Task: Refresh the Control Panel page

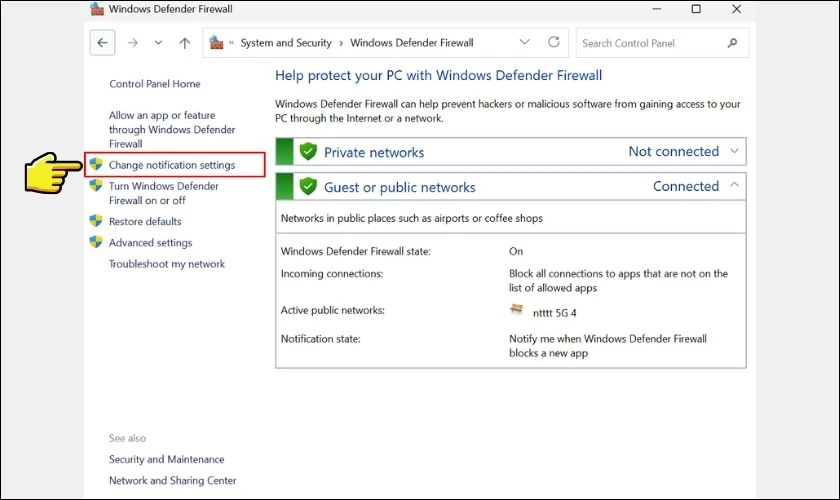Action: tap(554, 42)
